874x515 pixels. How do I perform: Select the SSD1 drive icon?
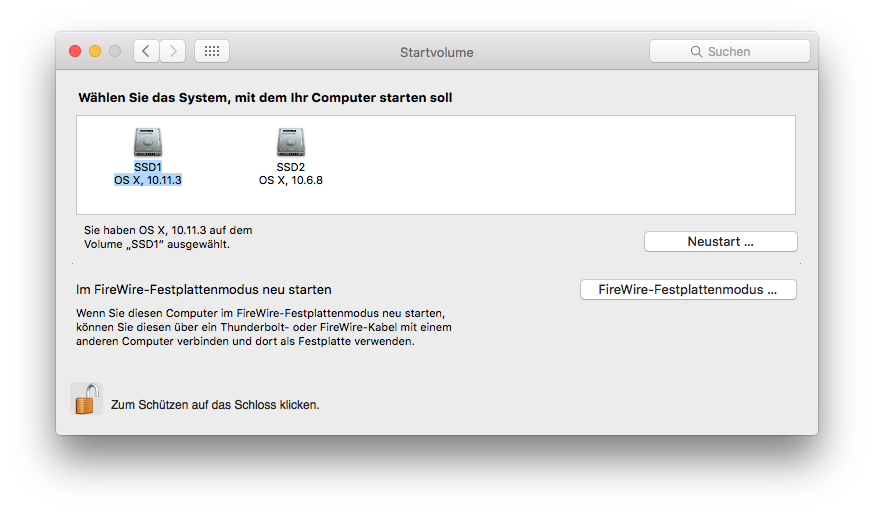148,142
